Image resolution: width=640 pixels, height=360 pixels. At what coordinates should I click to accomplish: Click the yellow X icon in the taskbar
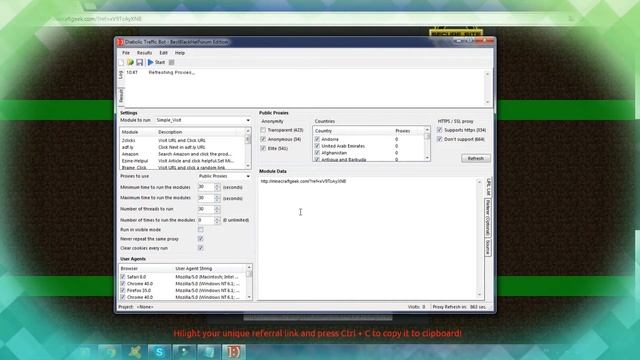(x=135, y=352)
